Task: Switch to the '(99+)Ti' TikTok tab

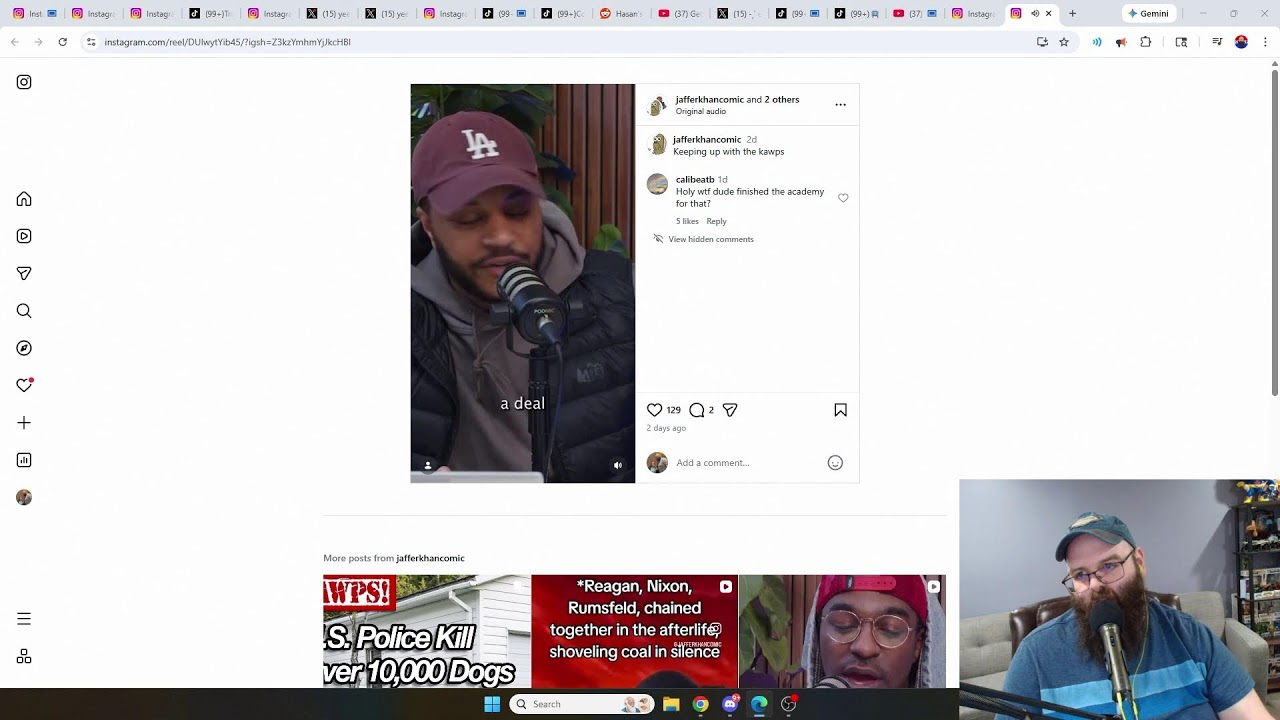Action: (x=209, y=14)
